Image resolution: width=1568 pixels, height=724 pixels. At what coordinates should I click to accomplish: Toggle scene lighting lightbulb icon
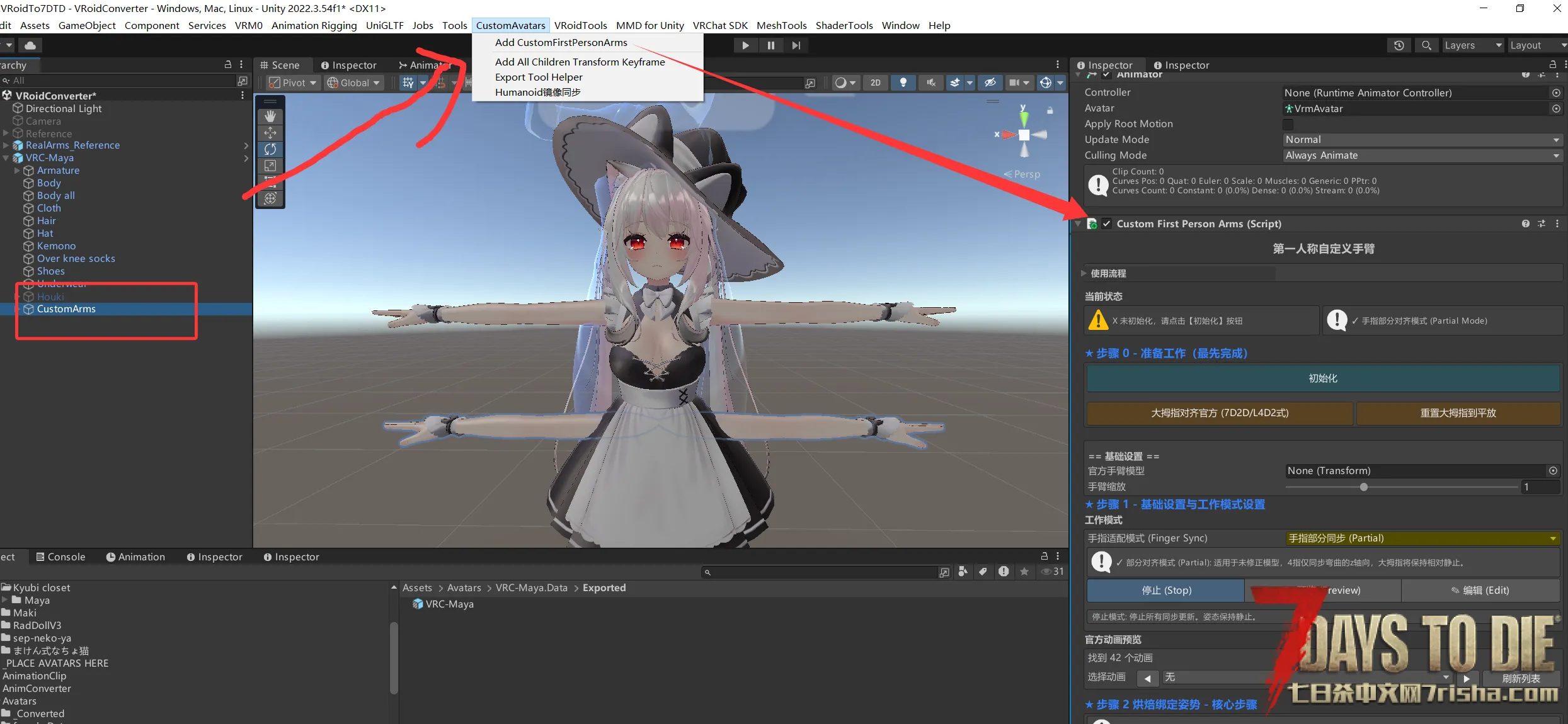click(903, 82)
